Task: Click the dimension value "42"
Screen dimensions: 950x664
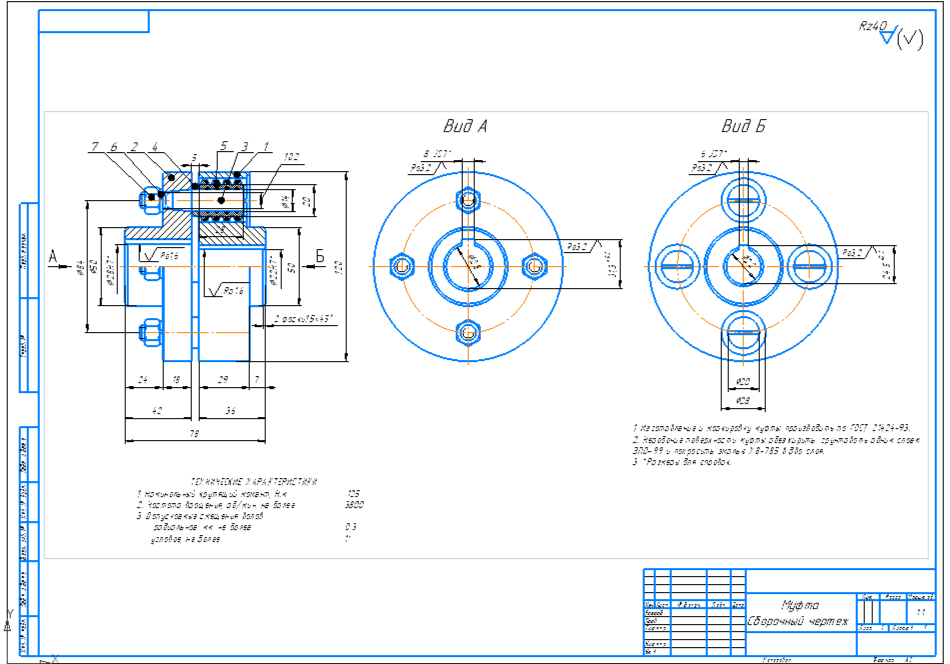Action: pyautogui.click(x=157, y=410)
